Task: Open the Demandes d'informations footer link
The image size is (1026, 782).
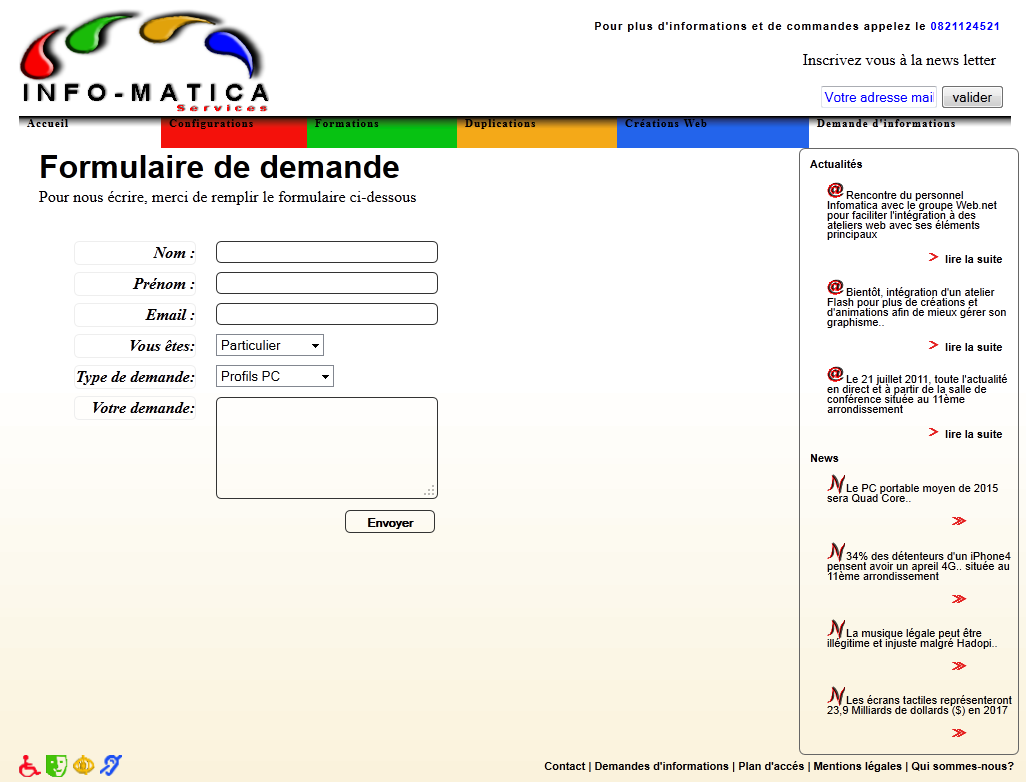Action: click(x=662, y=766)
